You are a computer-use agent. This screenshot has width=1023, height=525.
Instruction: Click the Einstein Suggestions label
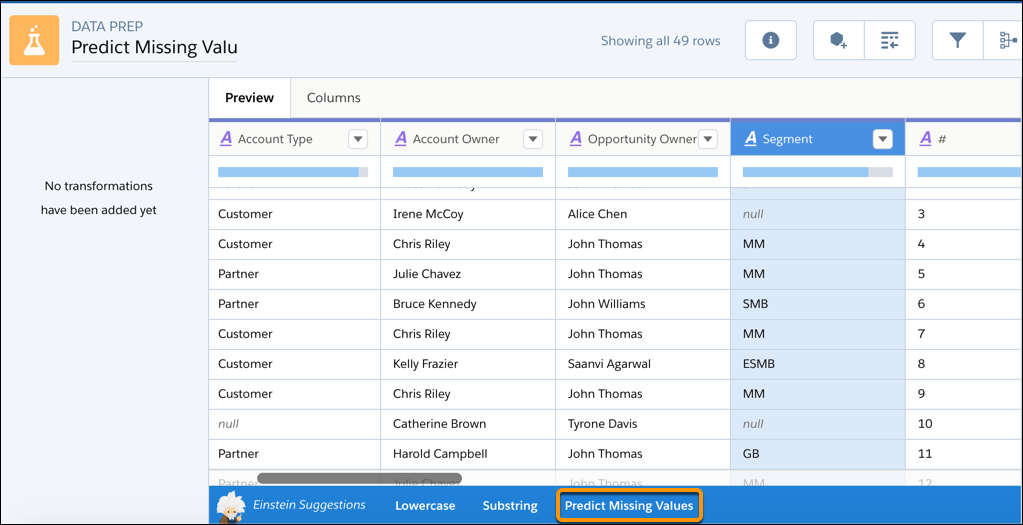pyautogui.click(x=309, y=505)
